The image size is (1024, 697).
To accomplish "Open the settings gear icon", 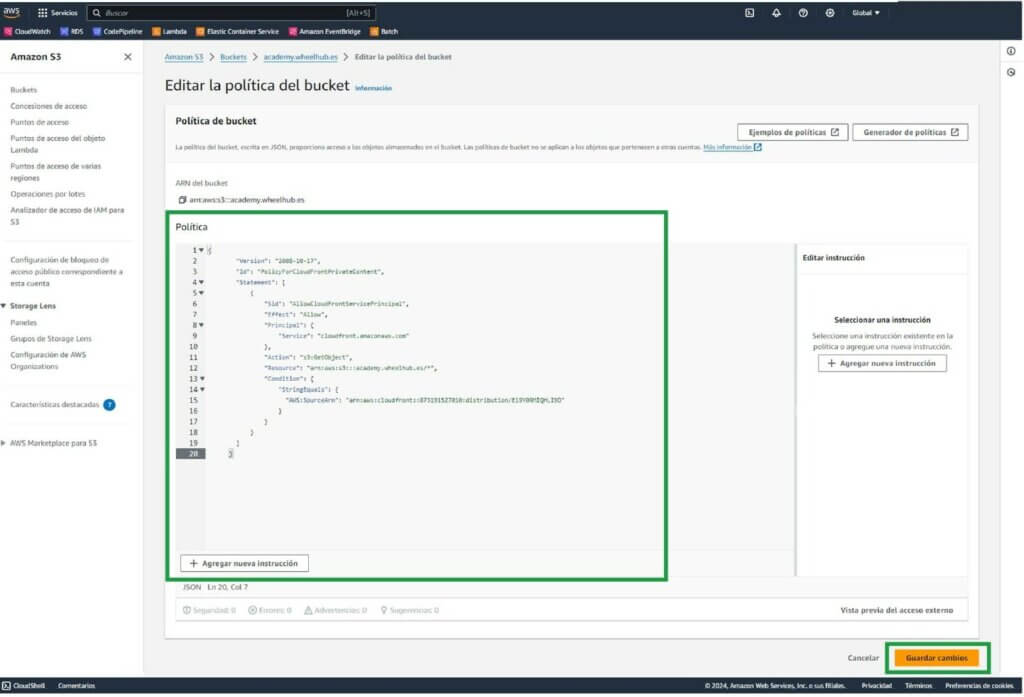I will click(x=829, y=13).
